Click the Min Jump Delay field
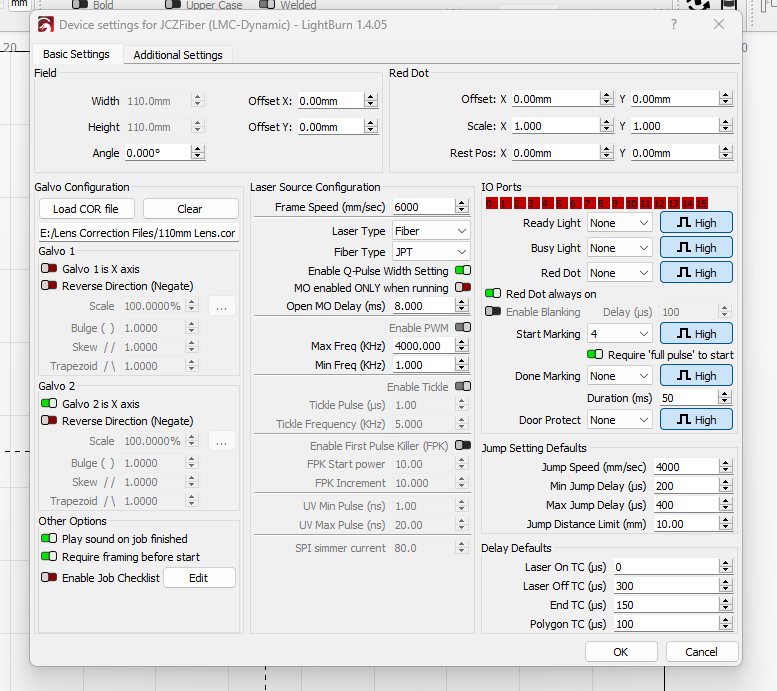777x691 pixels. (687, 486)
